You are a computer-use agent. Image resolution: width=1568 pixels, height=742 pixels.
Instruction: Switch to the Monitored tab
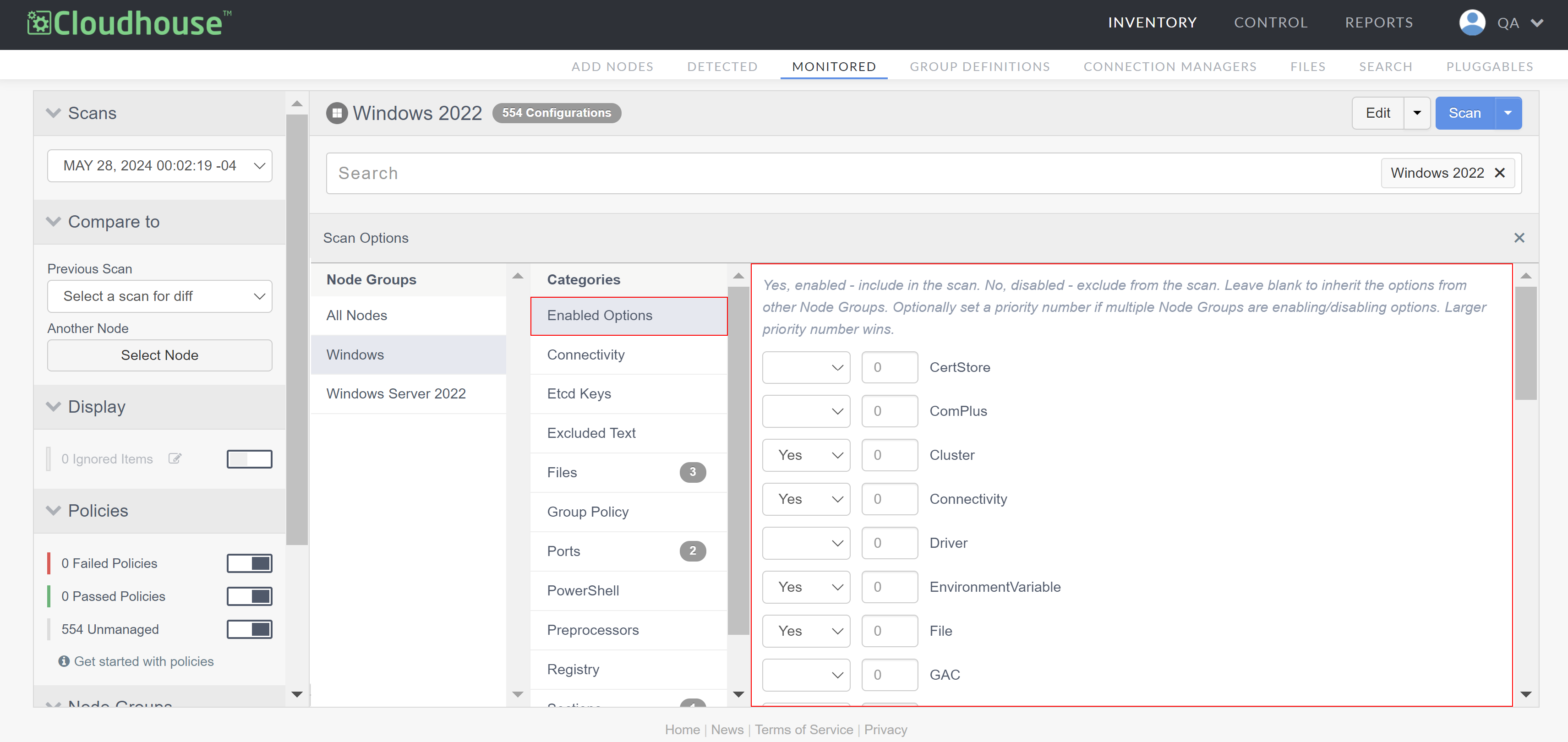click(833, 66)
